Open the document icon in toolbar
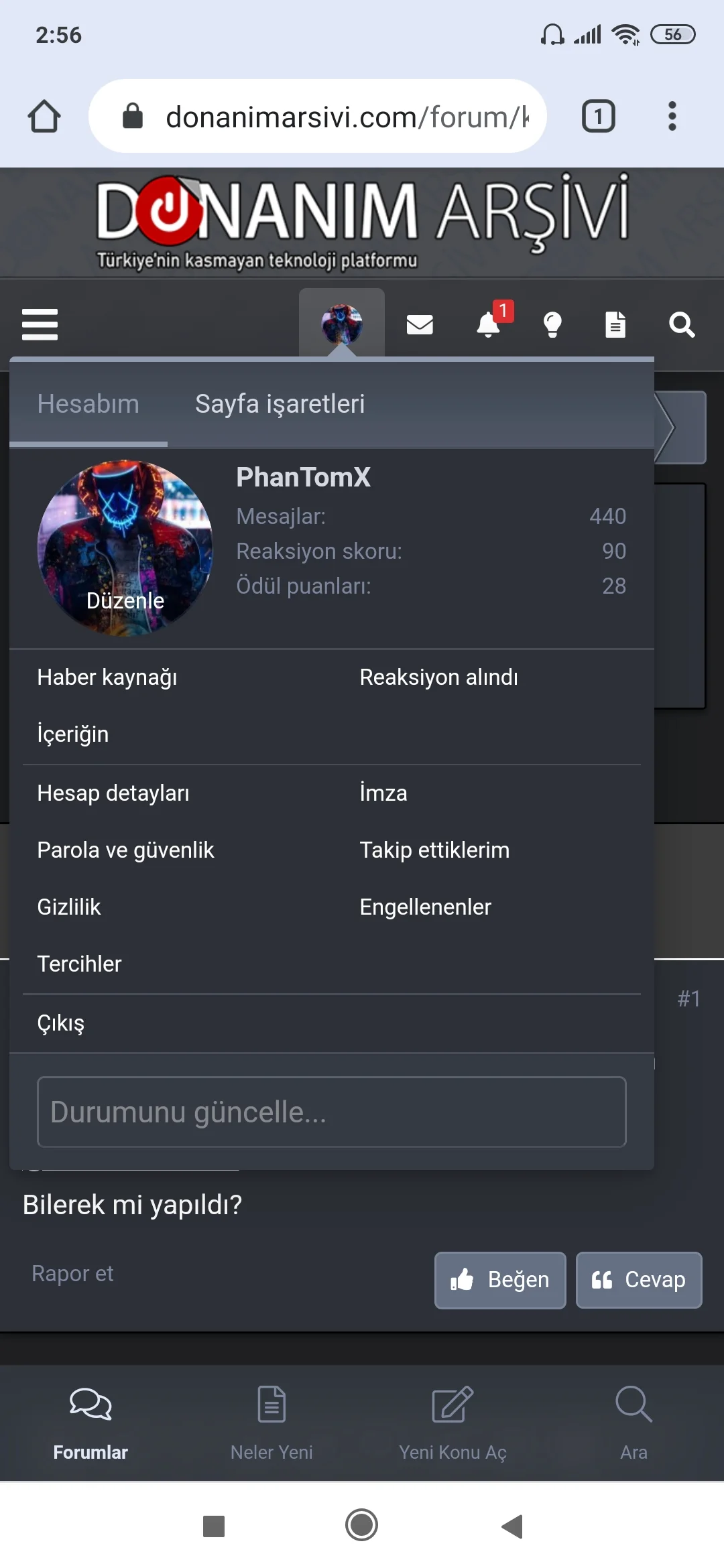Screen dimensions: 724x1568 [615, 325]
